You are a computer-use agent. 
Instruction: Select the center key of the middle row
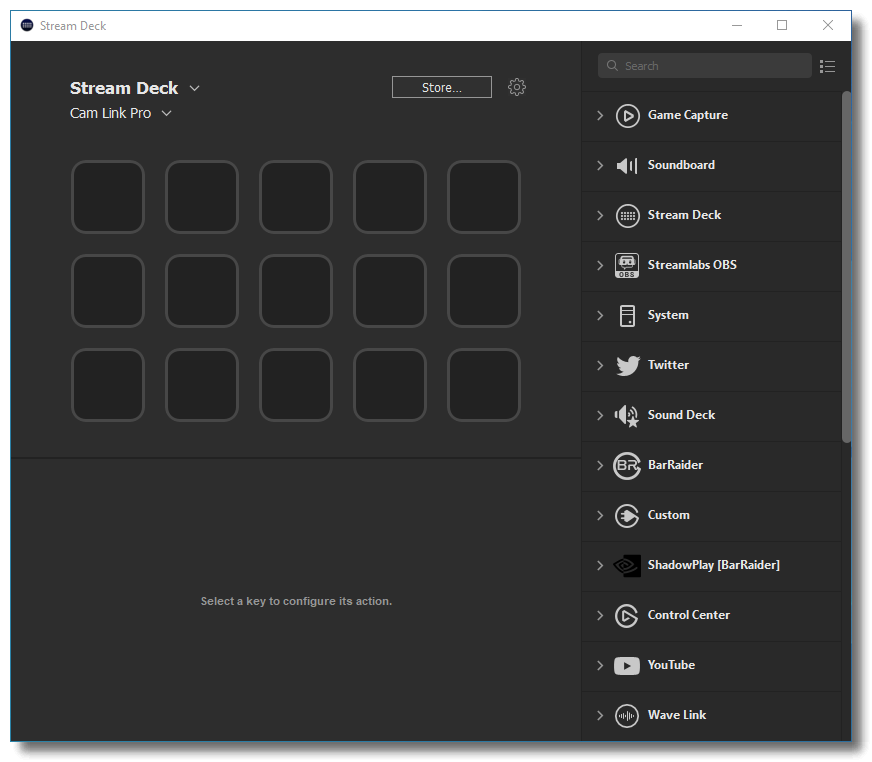[296, 291]
